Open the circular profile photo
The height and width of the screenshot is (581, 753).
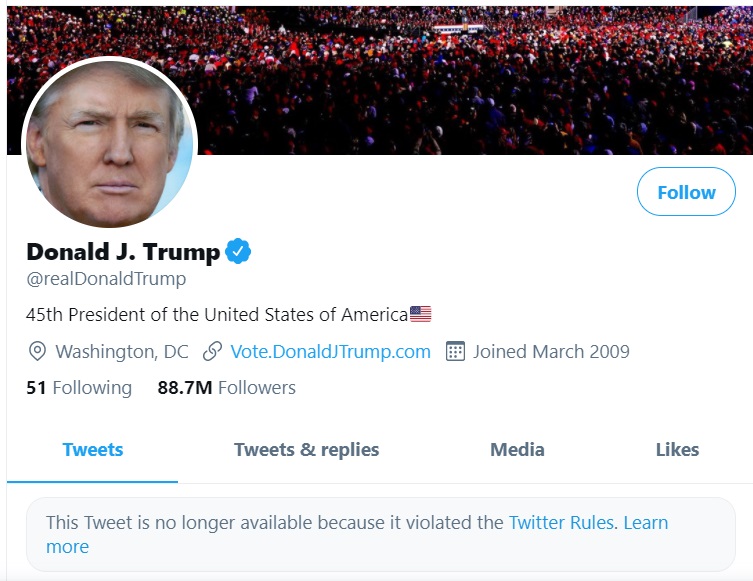(109, 143)
